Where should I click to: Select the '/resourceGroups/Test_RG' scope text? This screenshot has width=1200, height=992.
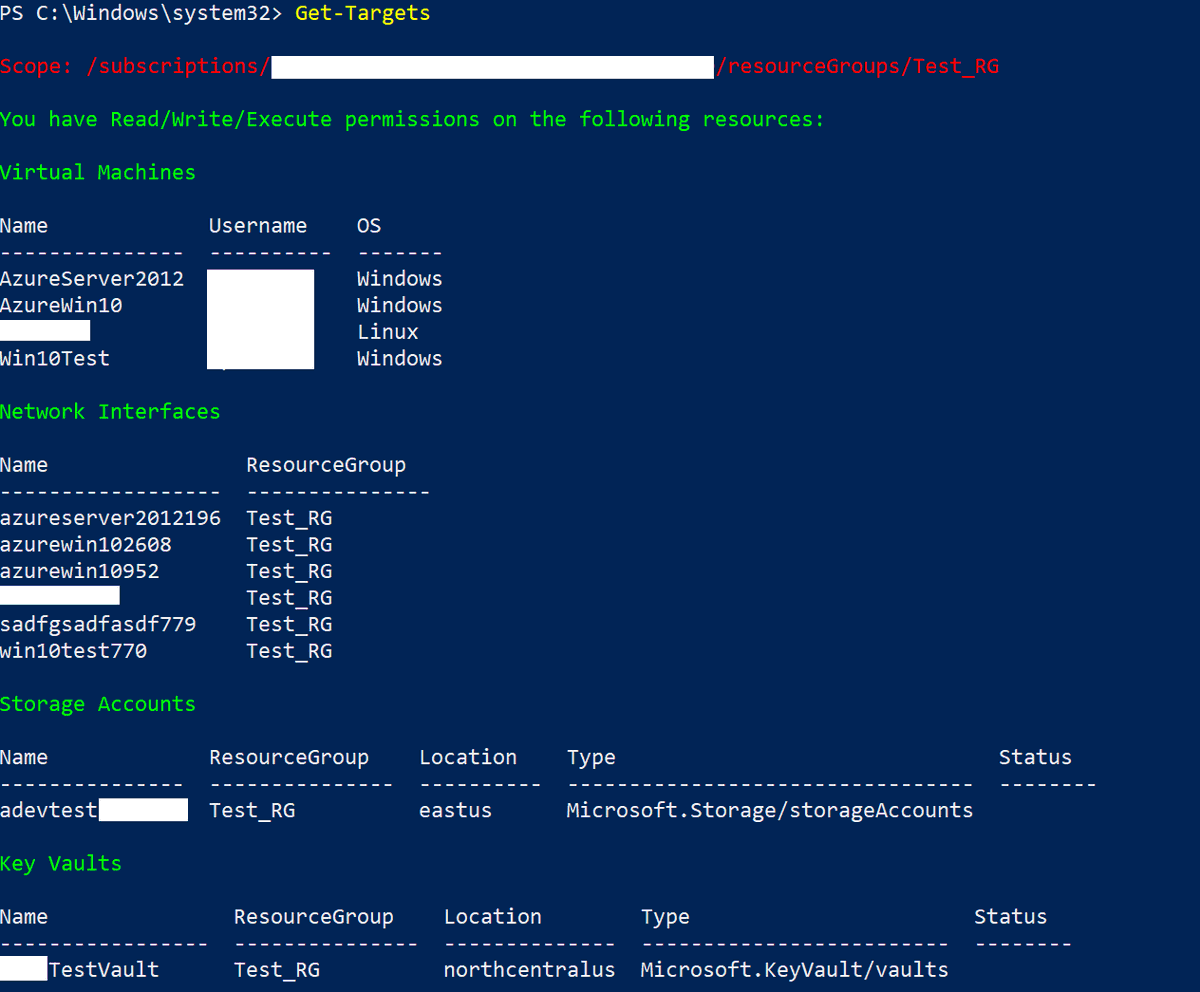857,67
